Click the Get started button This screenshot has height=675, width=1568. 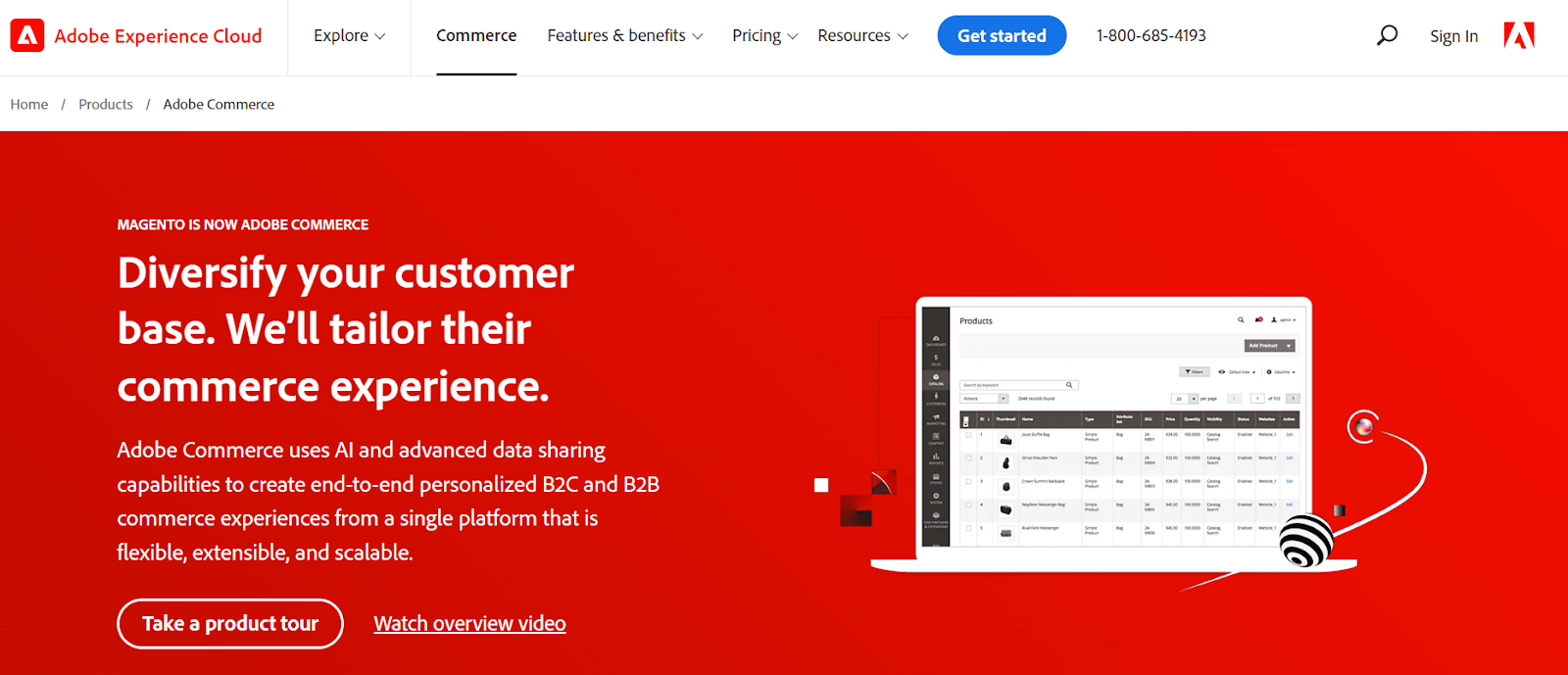1002,36
